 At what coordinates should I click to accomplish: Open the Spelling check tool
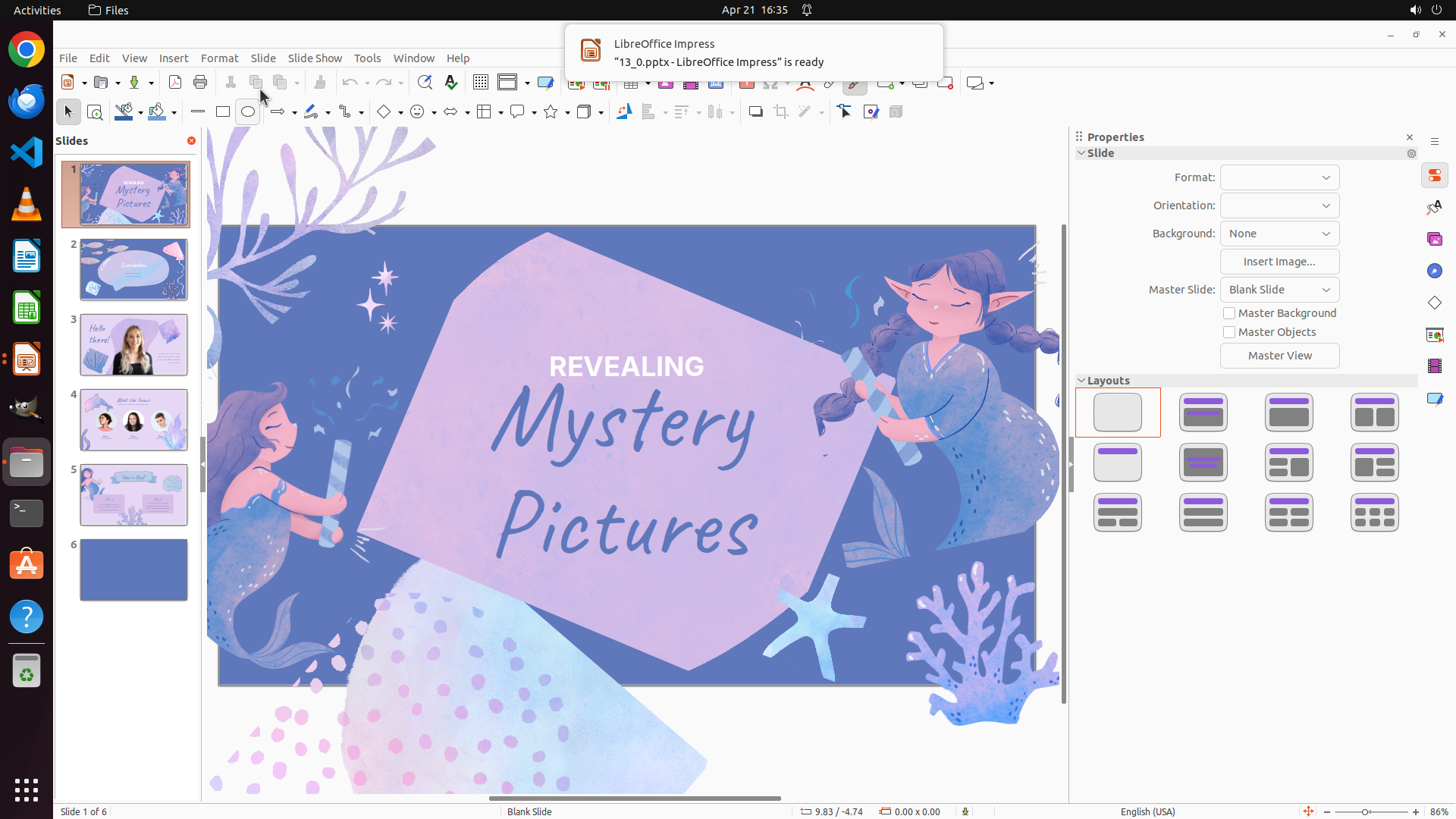(451, 83)
